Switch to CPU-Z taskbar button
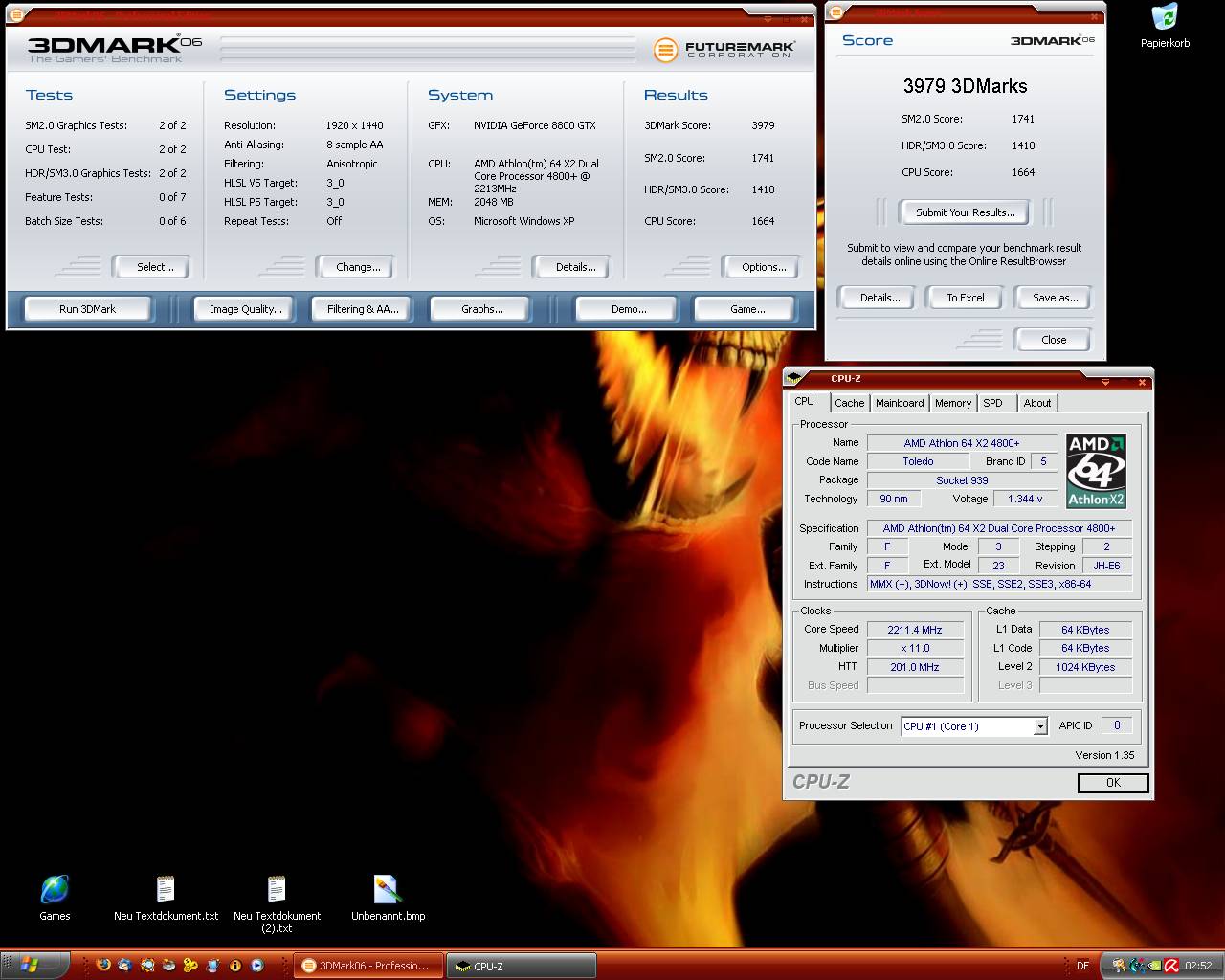This screenshot has height=980, width=1225. pyautogui.click(x=522, y=966)
